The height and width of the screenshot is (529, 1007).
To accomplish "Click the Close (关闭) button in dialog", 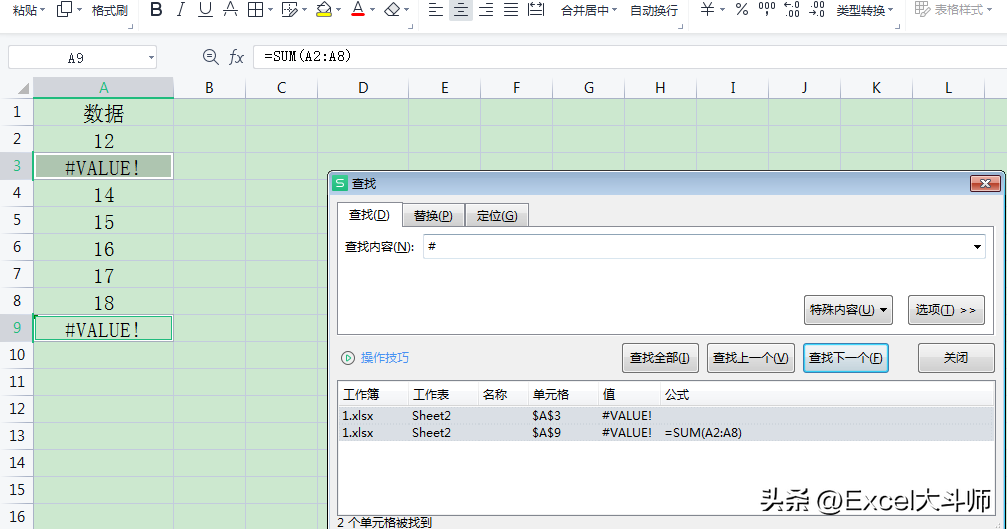I will 956,358.
